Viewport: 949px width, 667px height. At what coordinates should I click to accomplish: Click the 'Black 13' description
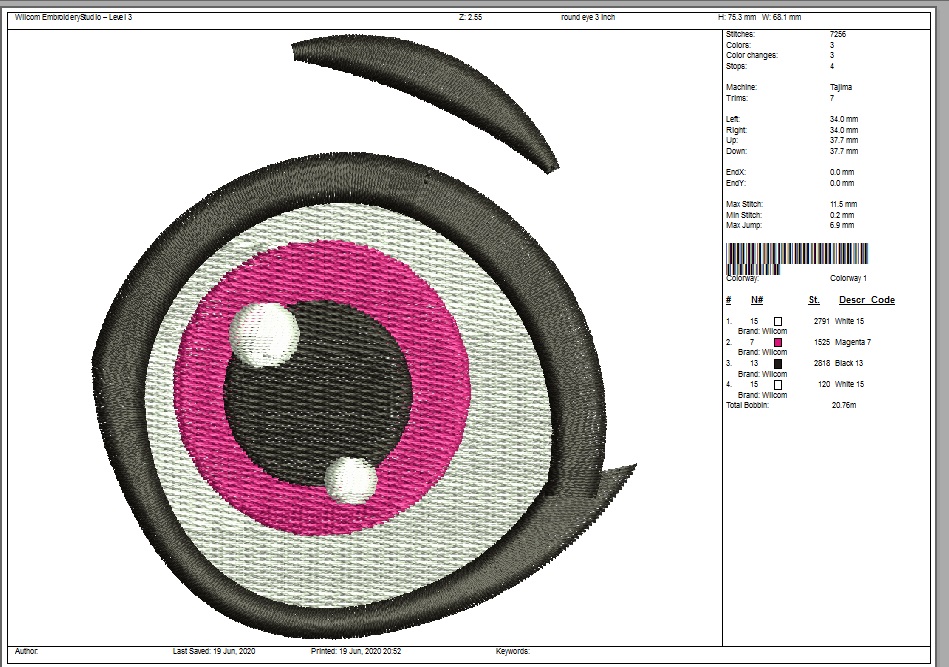coord(849,363)
